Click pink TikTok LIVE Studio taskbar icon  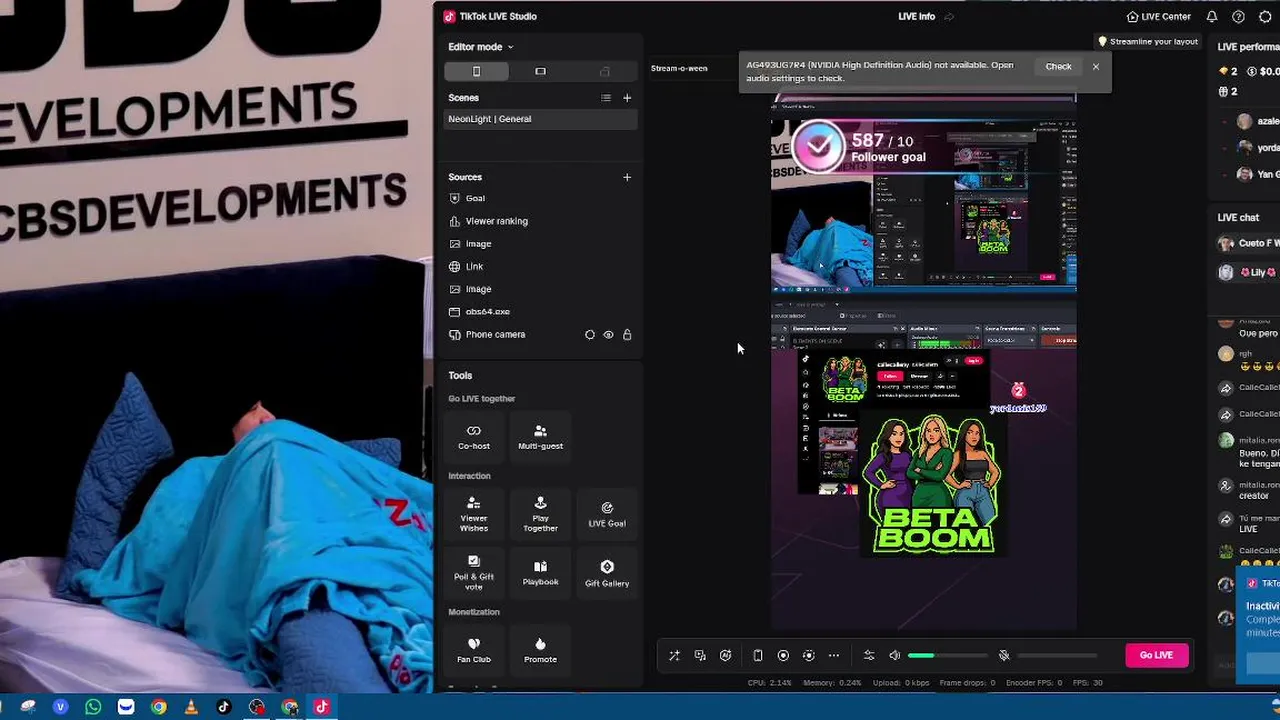[x=321, y=707]
